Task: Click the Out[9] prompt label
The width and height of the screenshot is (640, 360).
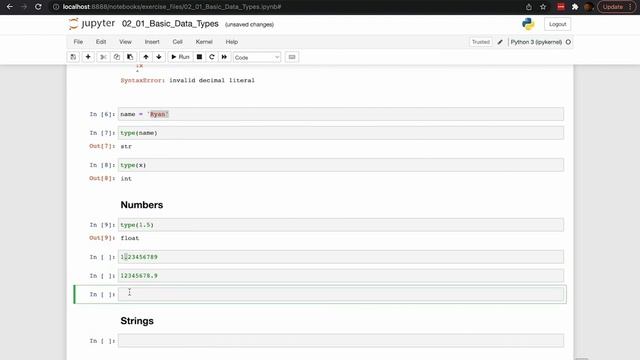Action: [x=102, y=238]
